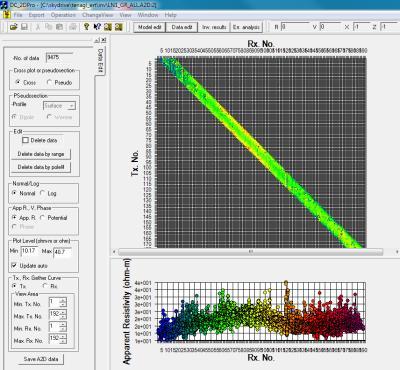Increment the Min. Tx. No. spinner
This screenshot has height=370, width=400.
(63, 300)
